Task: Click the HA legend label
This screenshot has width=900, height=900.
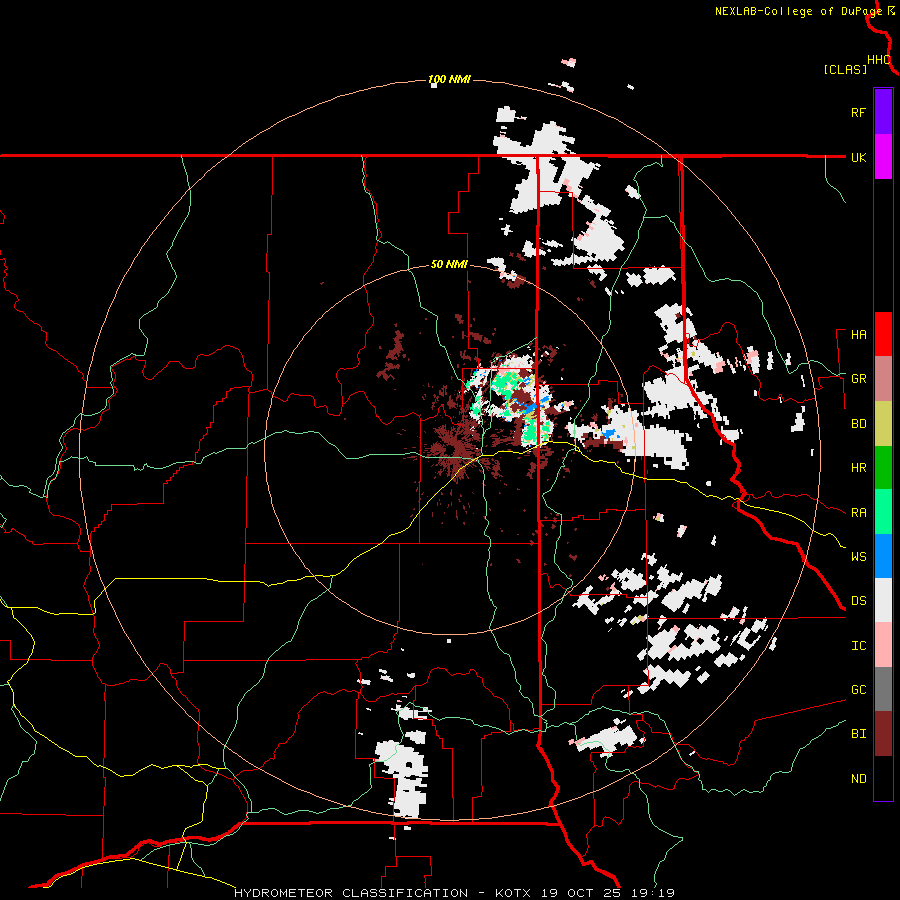Action: (x=858, y=335)
